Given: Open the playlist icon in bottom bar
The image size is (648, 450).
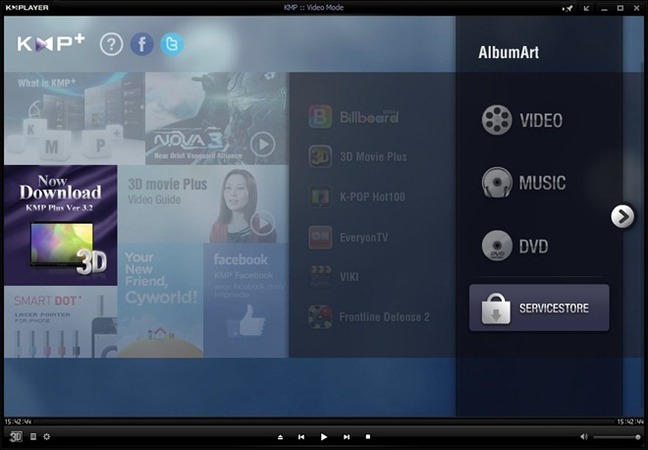Looking at the screenshot, I should tap(33, 437).
